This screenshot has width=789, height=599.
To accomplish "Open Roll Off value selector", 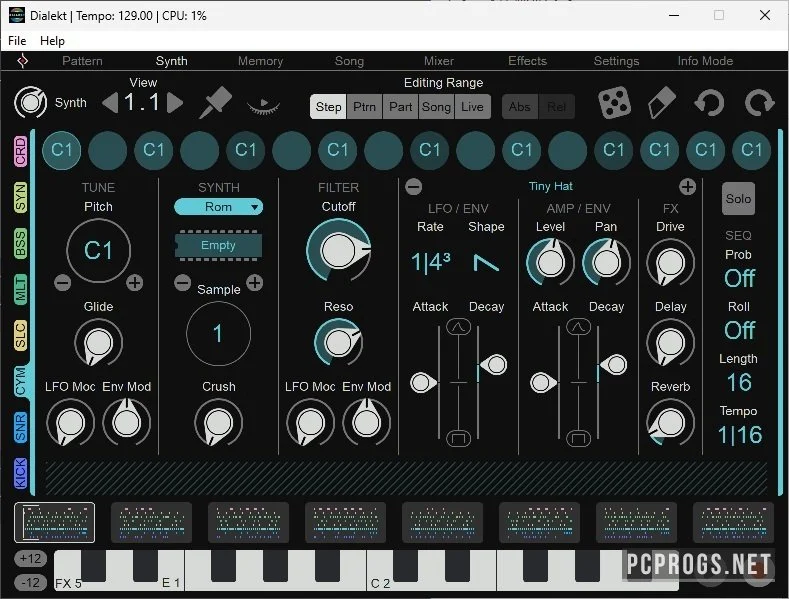I will (739, 330).
